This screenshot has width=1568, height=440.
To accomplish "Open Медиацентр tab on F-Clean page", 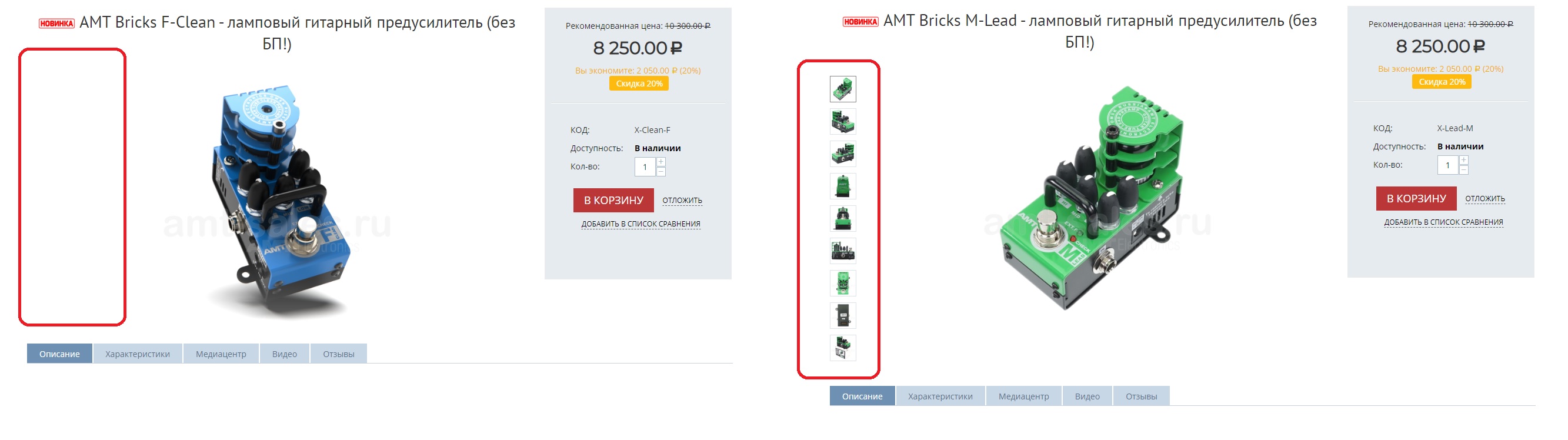I will tap(221, 354).
